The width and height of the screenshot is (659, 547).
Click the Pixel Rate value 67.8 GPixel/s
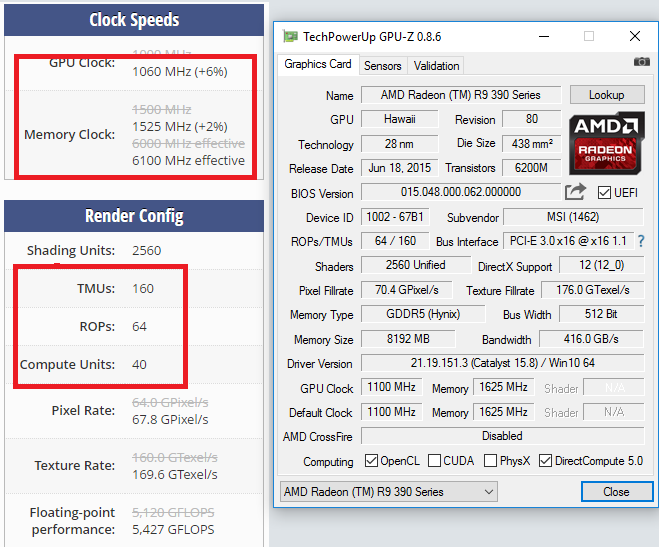[170, 420]
